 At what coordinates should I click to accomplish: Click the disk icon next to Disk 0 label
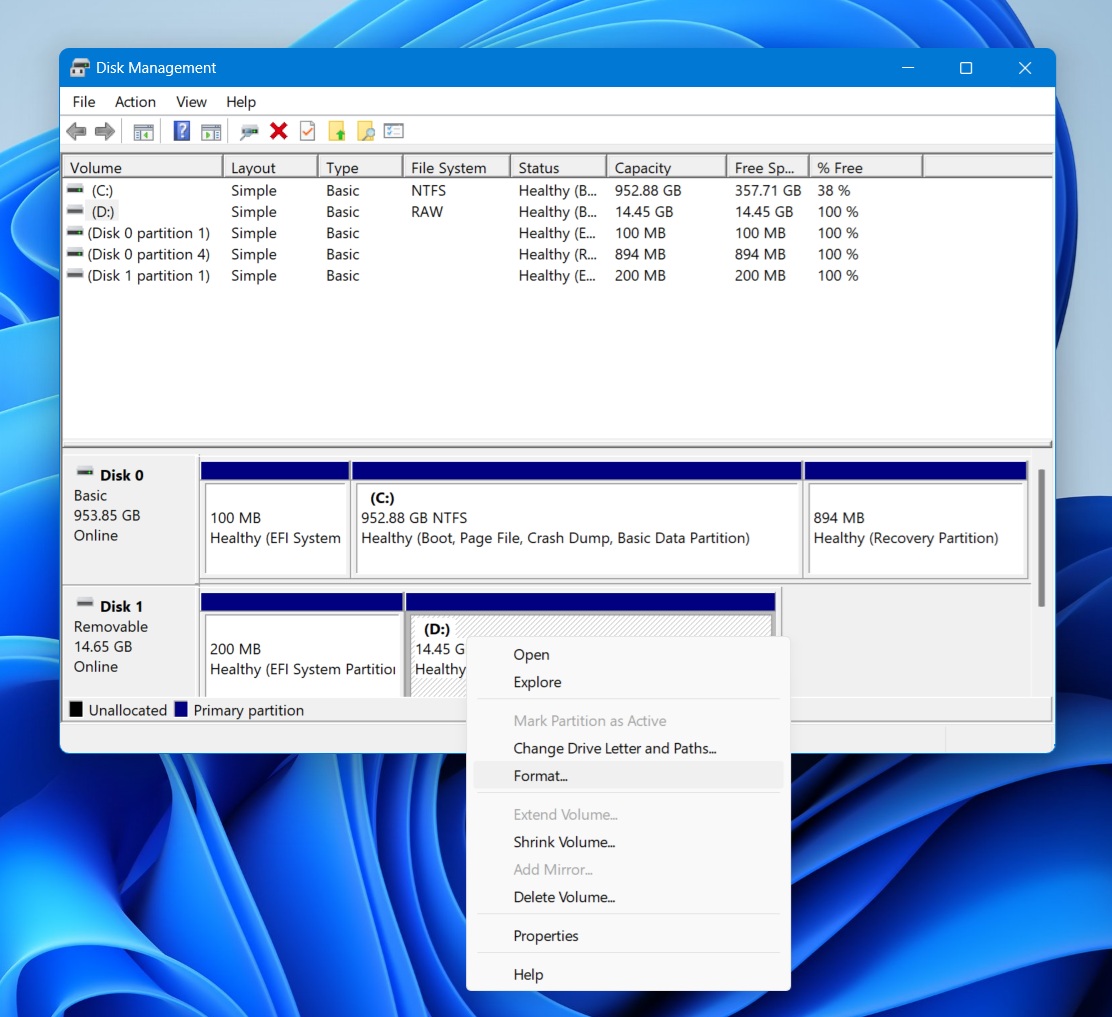(x=85, y=472)
